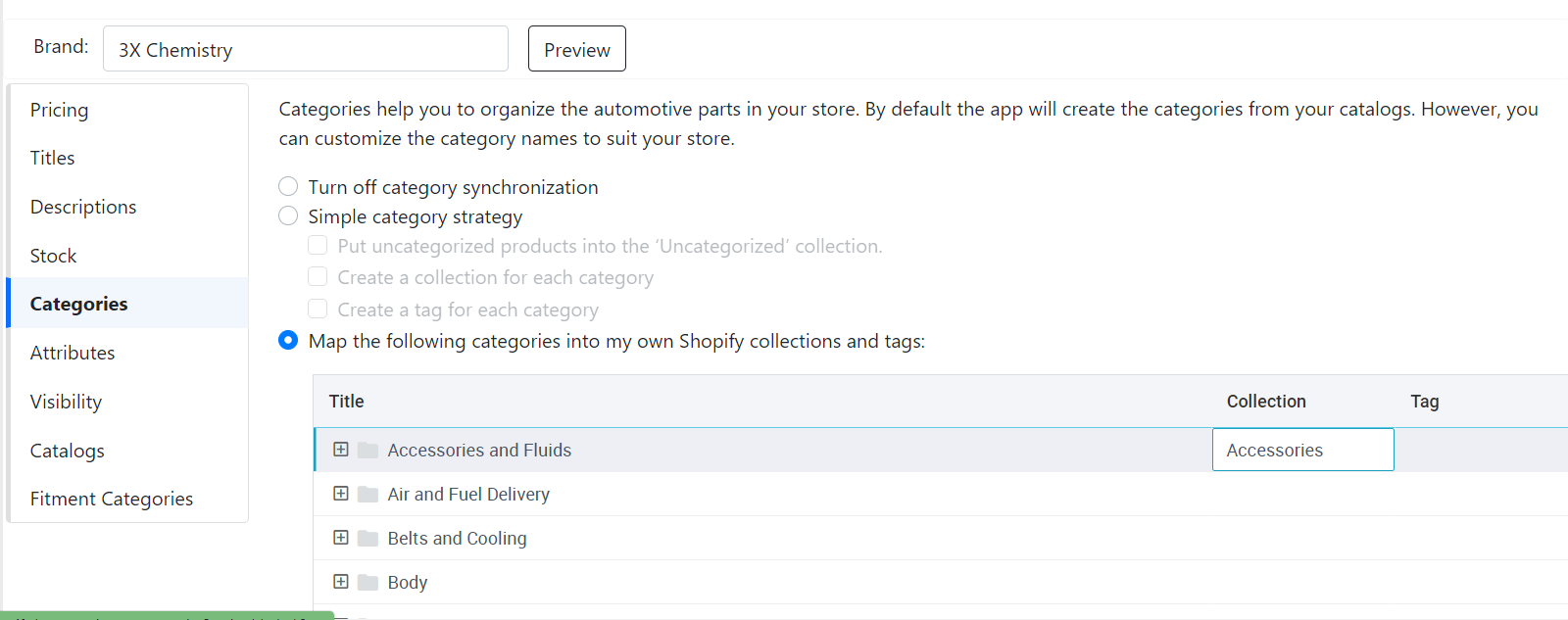This screenshot has height=620, width=1568.
Task: Switch to the Fitment Categories section
Action: (112, 499)
